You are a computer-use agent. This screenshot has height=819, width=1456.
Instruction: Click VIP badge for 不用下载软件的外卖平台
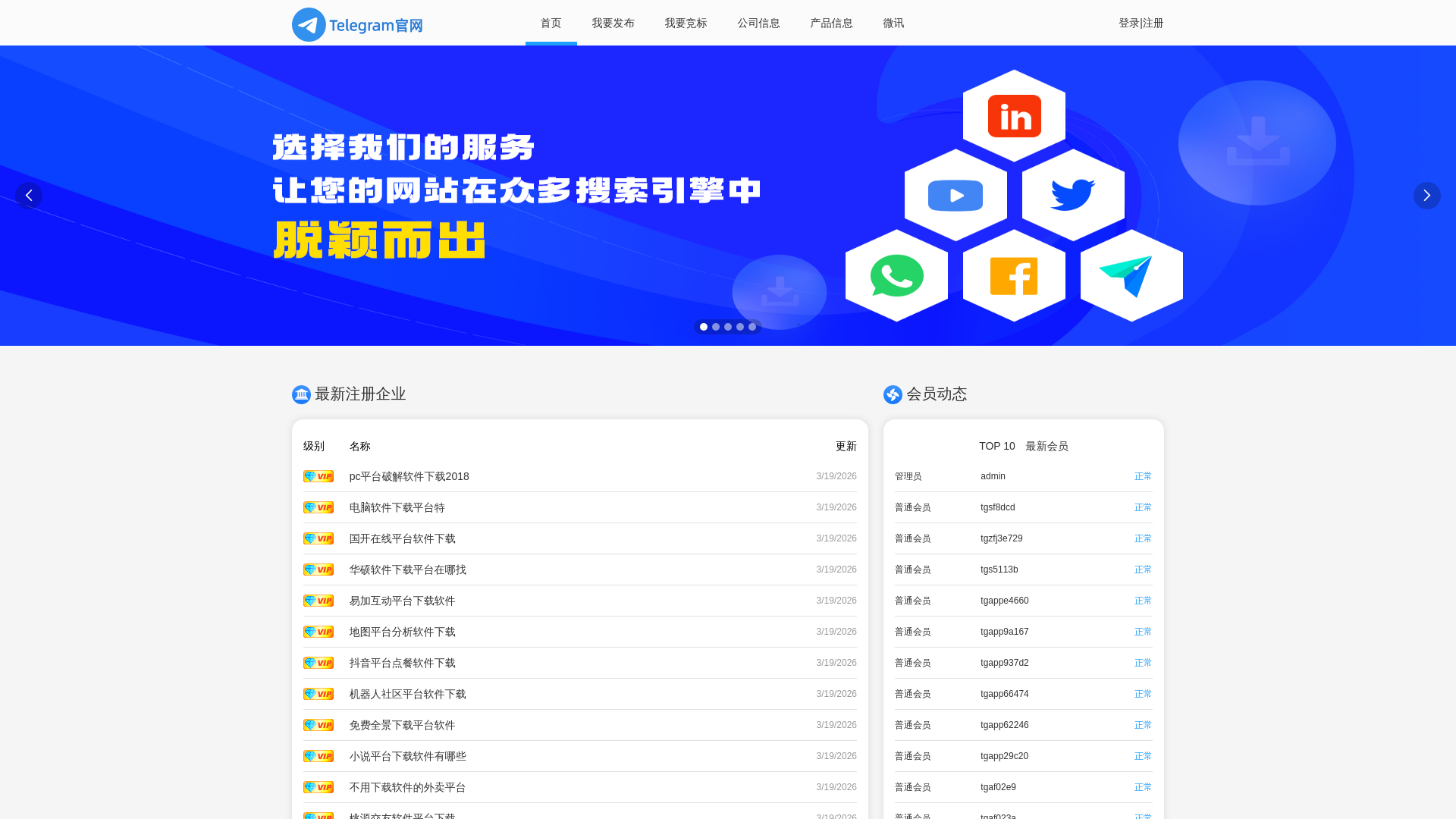click(x=318, y=787)
